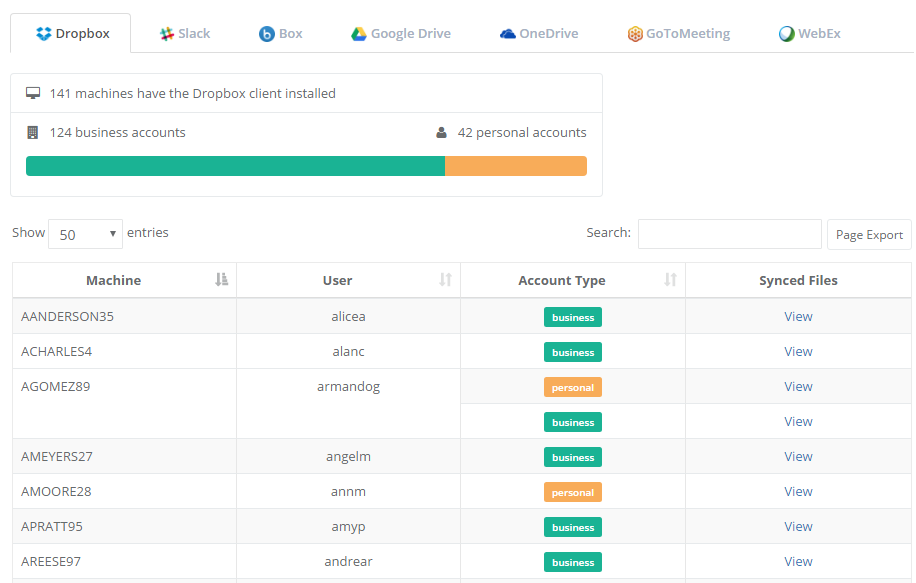Click the orange personal portion of the bar

coord(516,166)
